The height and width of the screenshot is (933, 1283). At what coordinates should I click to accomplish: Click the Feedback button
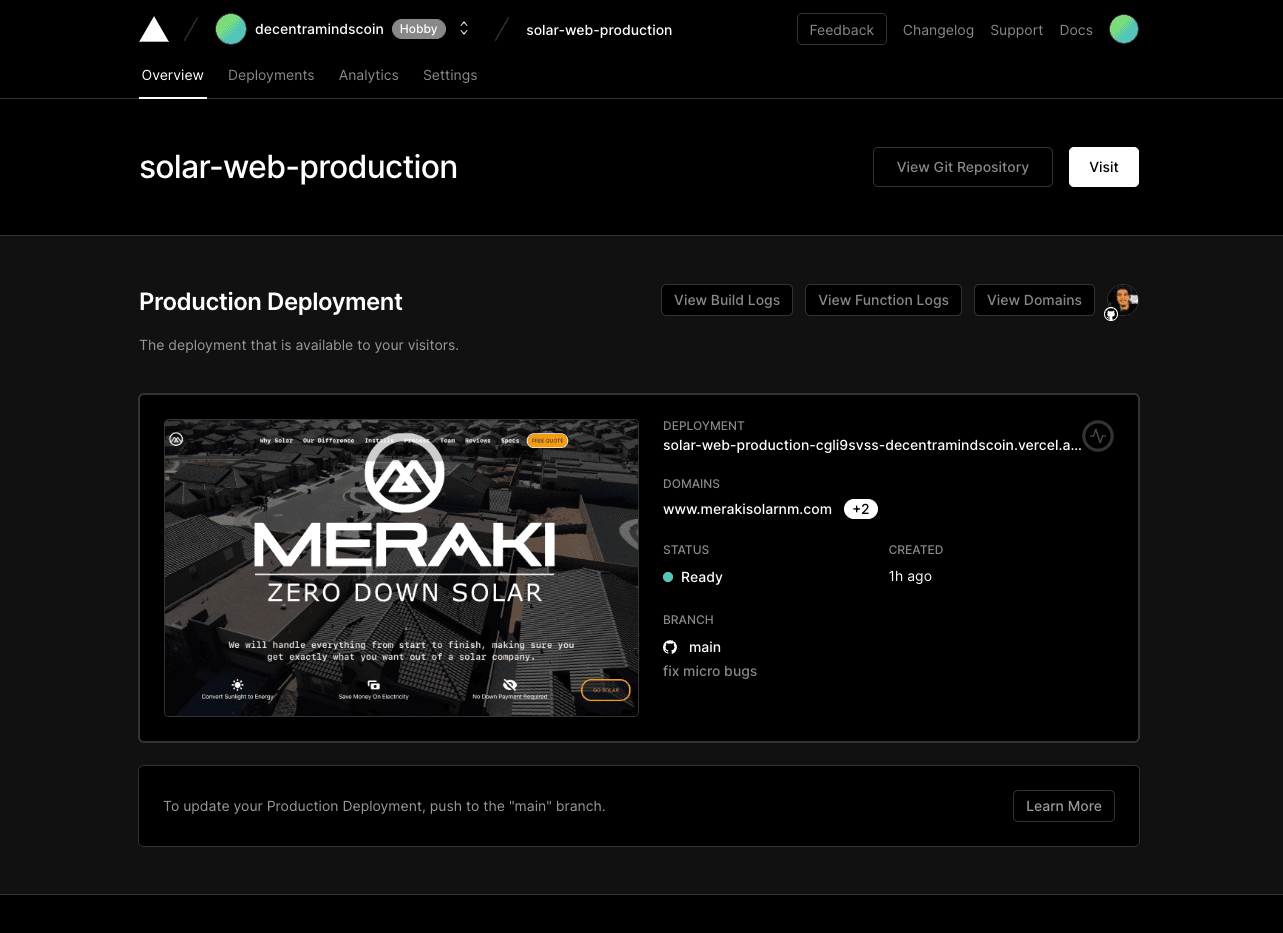(x=841, y=30)
